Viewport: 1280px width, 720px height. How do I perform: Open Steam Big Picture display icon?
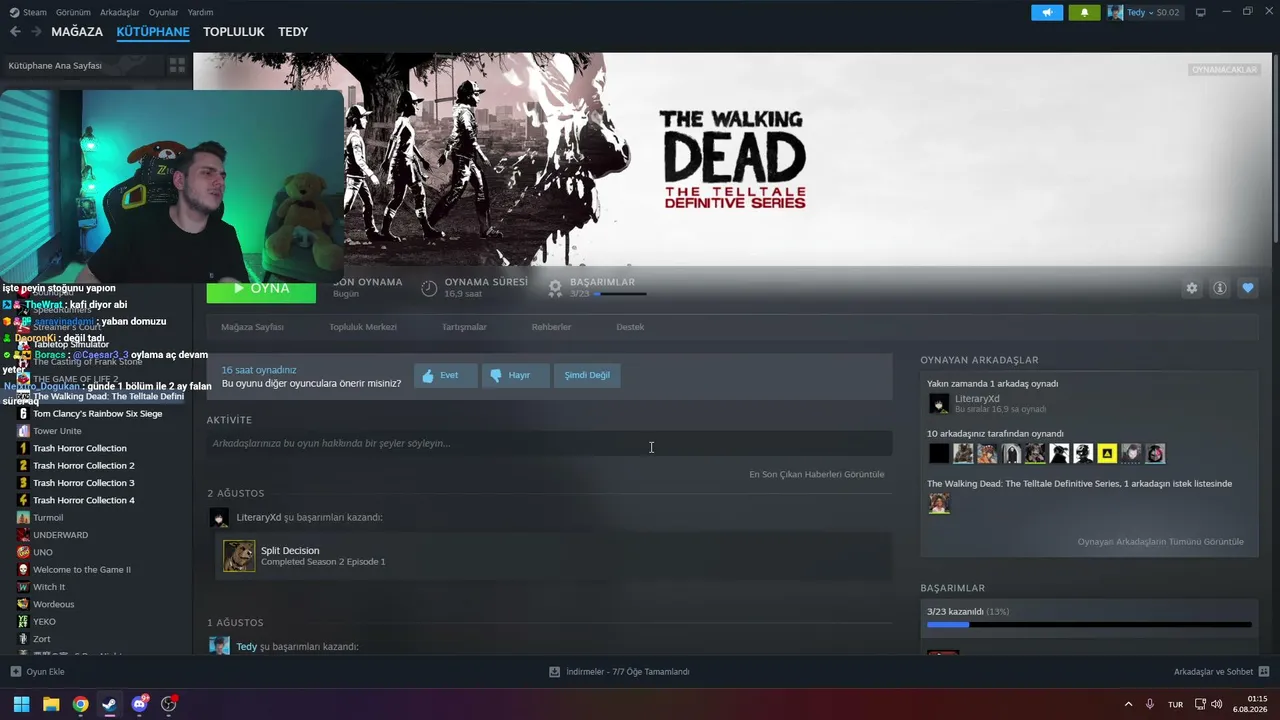coord(1200,12)
